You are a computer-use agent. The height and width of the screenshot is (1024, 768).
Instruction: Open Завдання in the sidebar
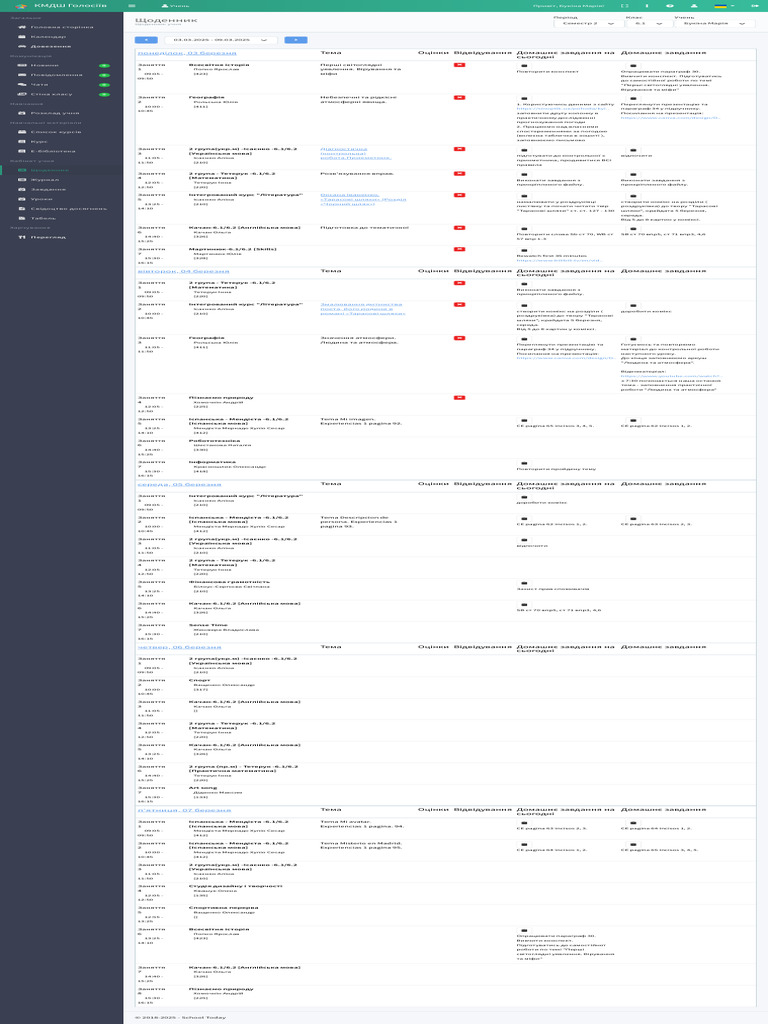click(x=61, y=189)
